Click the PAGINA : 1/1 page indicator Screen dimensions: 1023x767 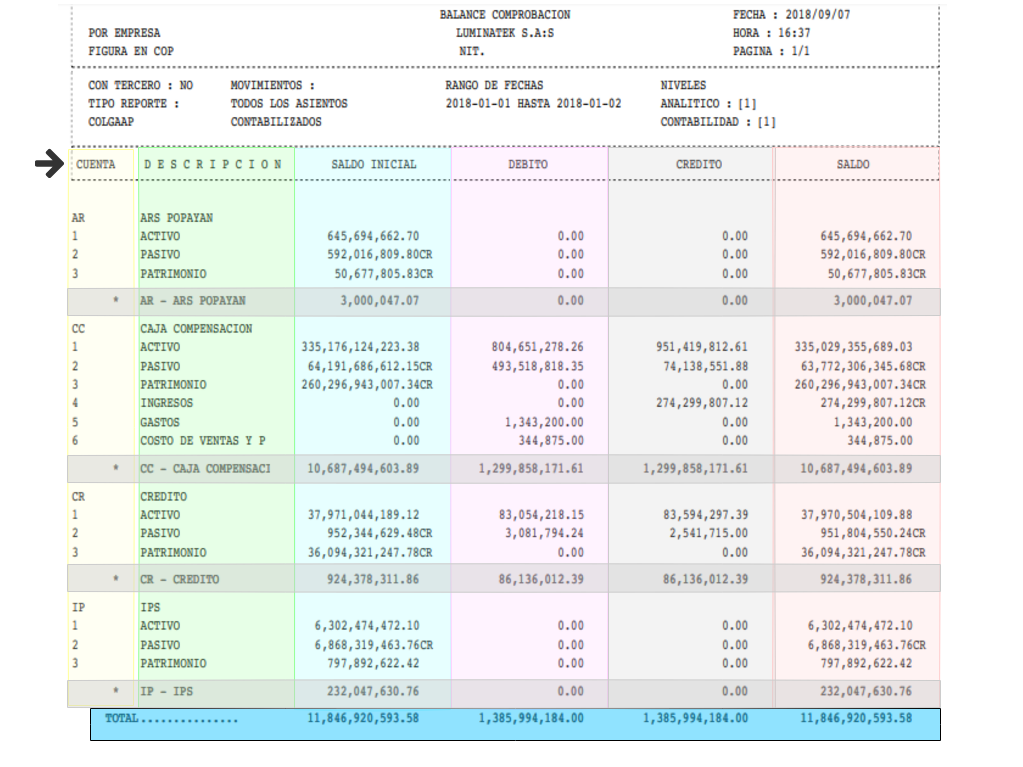(x=771, y=50)
